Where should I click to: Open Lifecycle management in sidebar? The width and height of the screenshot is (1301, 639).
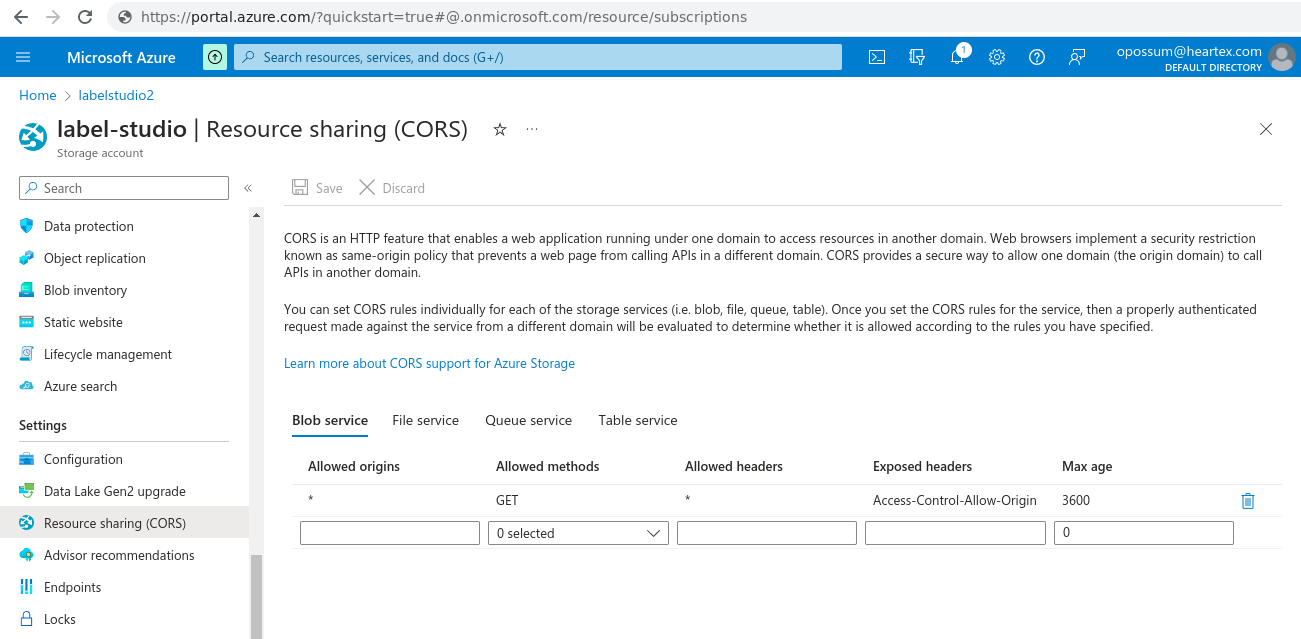coord(107,355)
